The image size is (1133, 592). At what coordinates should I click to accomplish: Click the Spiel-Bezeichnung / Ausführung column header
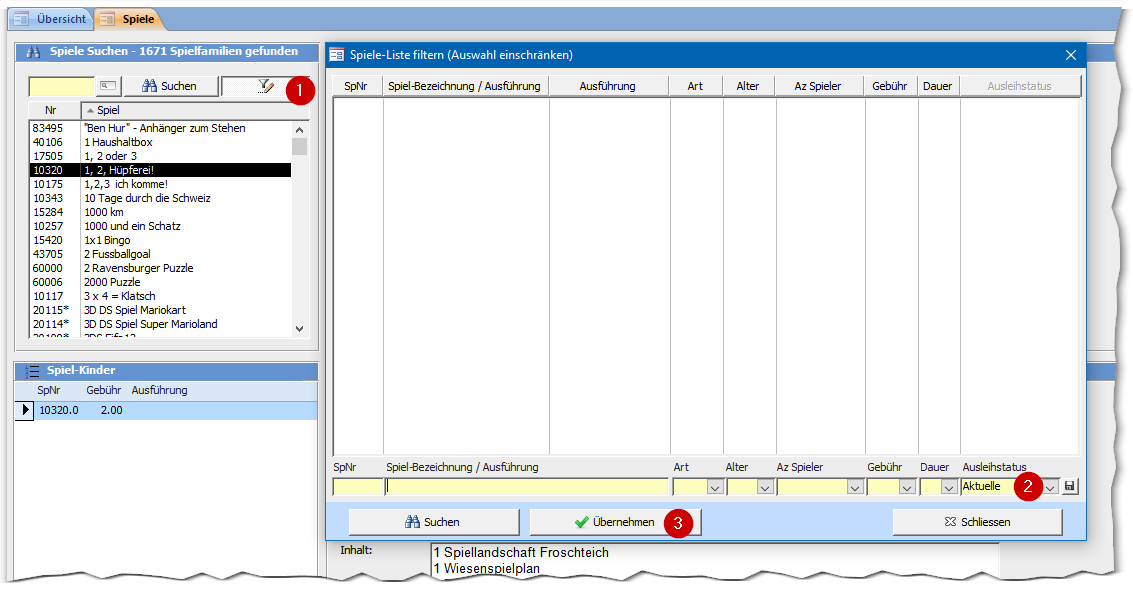[465, 86]
